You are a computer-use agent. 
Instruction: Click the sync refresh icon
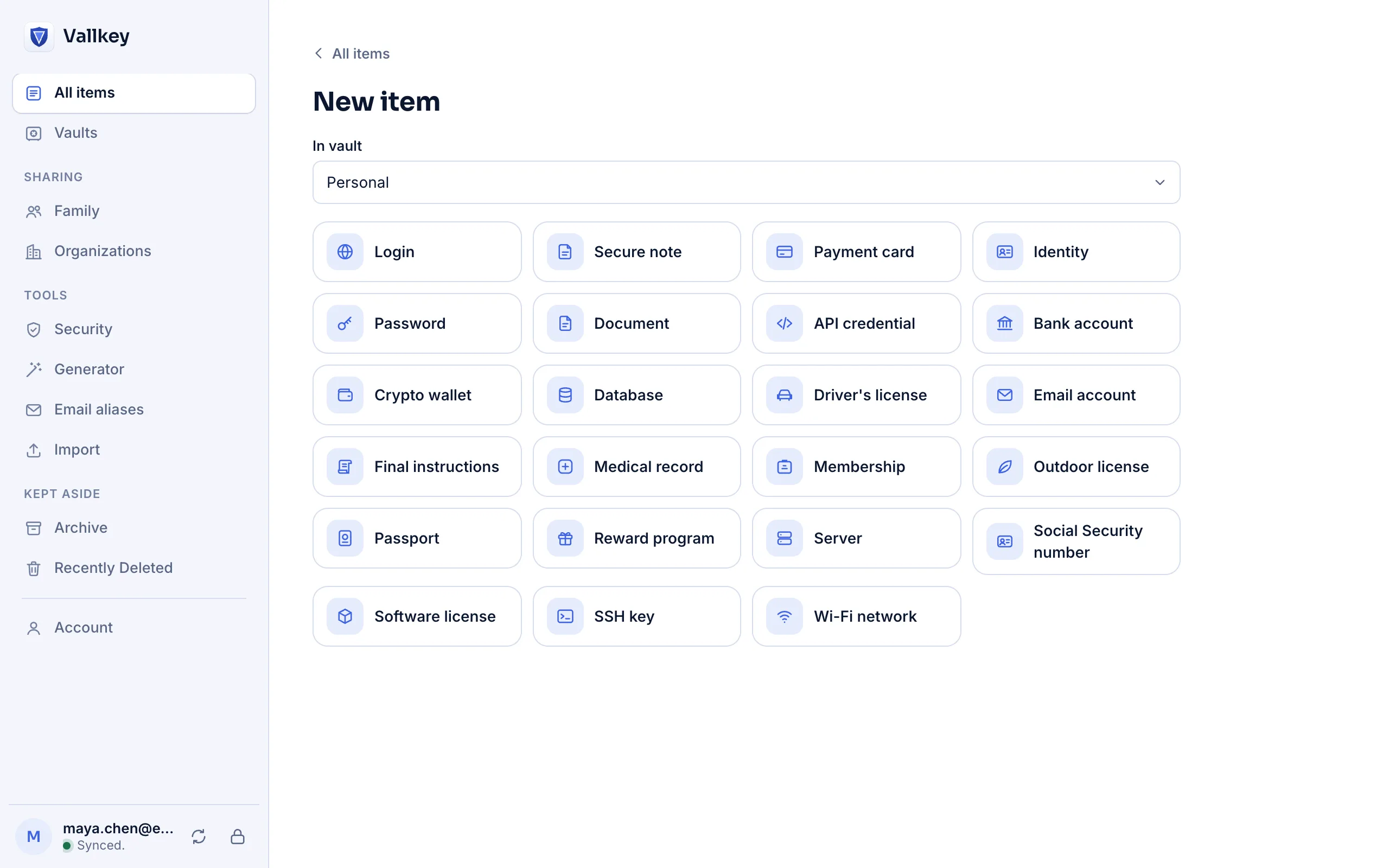click(199, 837)
